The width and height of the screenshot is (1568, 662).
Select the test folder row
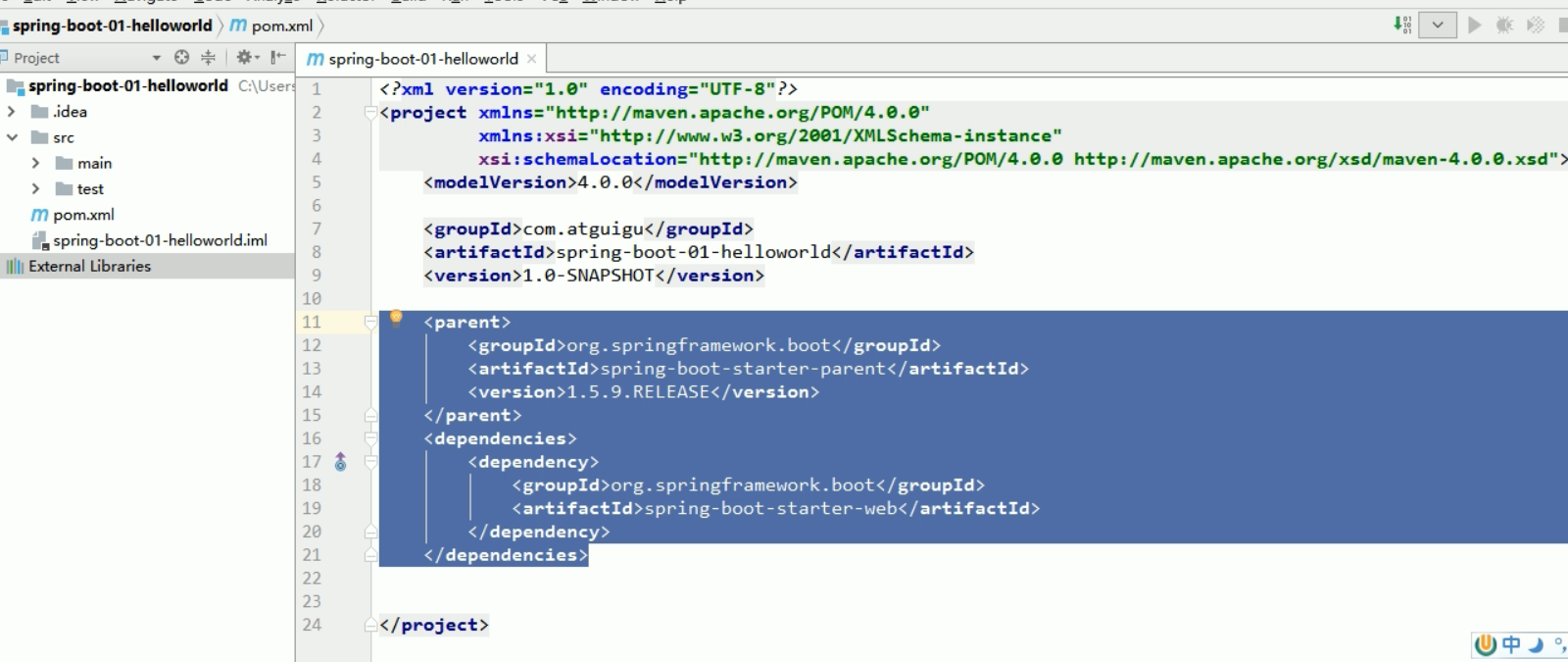[147, 188]
